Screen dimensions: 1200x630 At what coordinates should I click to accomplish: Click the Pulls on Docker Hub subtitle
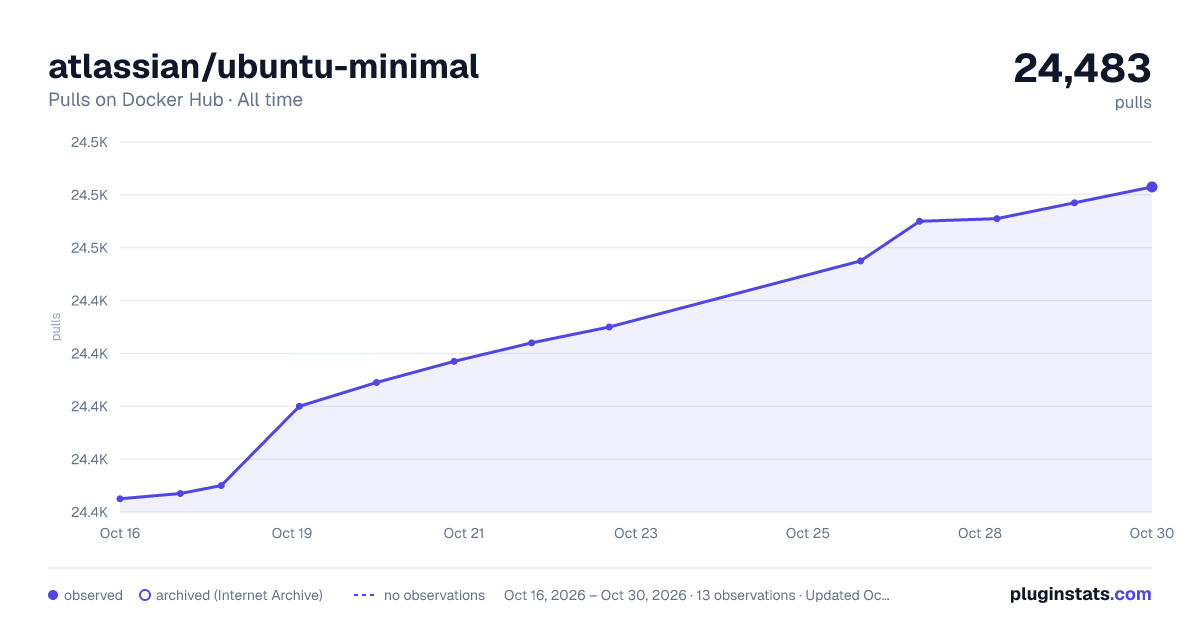[175, 100]
